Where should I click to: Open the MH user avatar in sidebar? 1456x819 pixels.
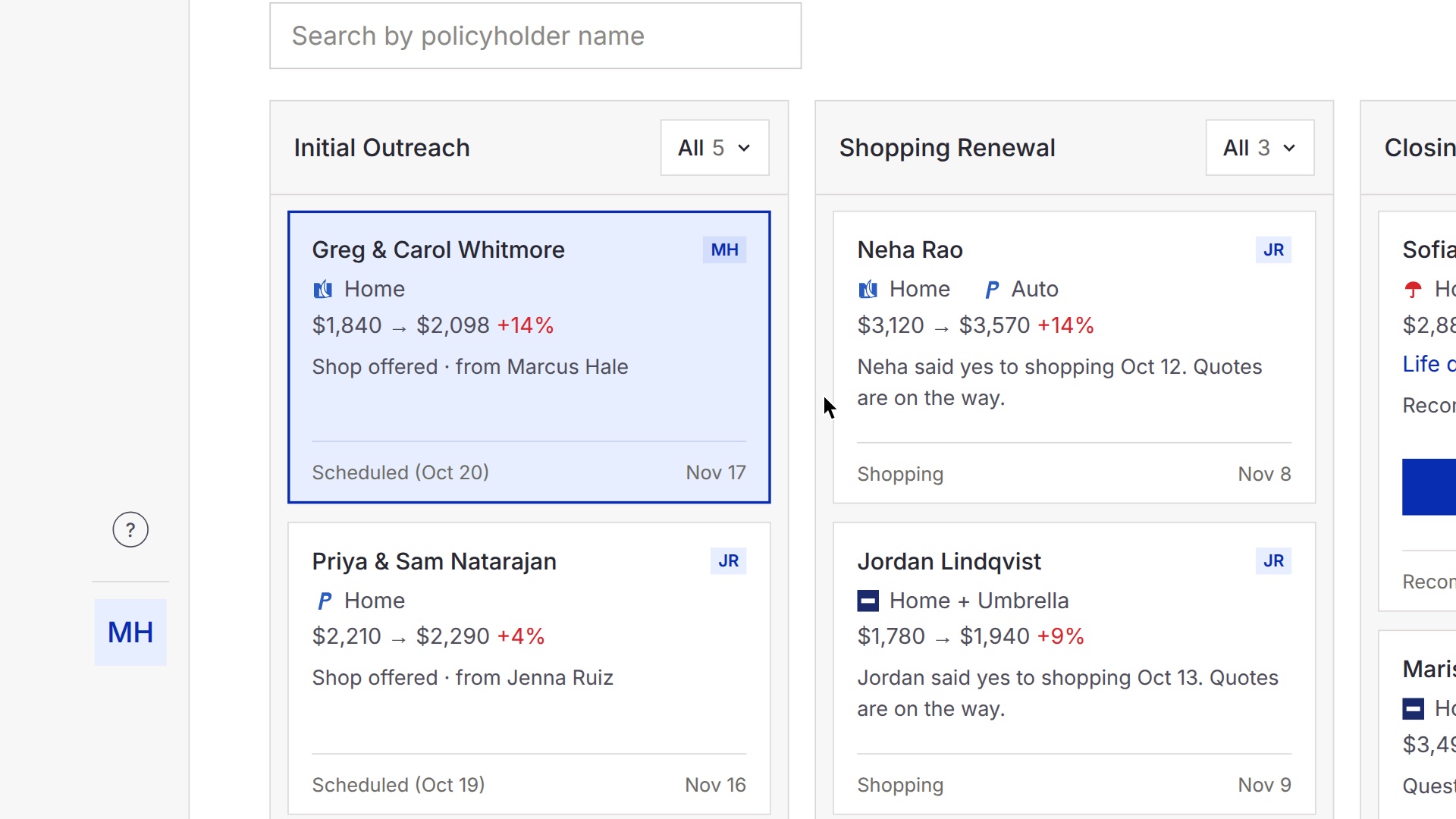click(130, 632)
